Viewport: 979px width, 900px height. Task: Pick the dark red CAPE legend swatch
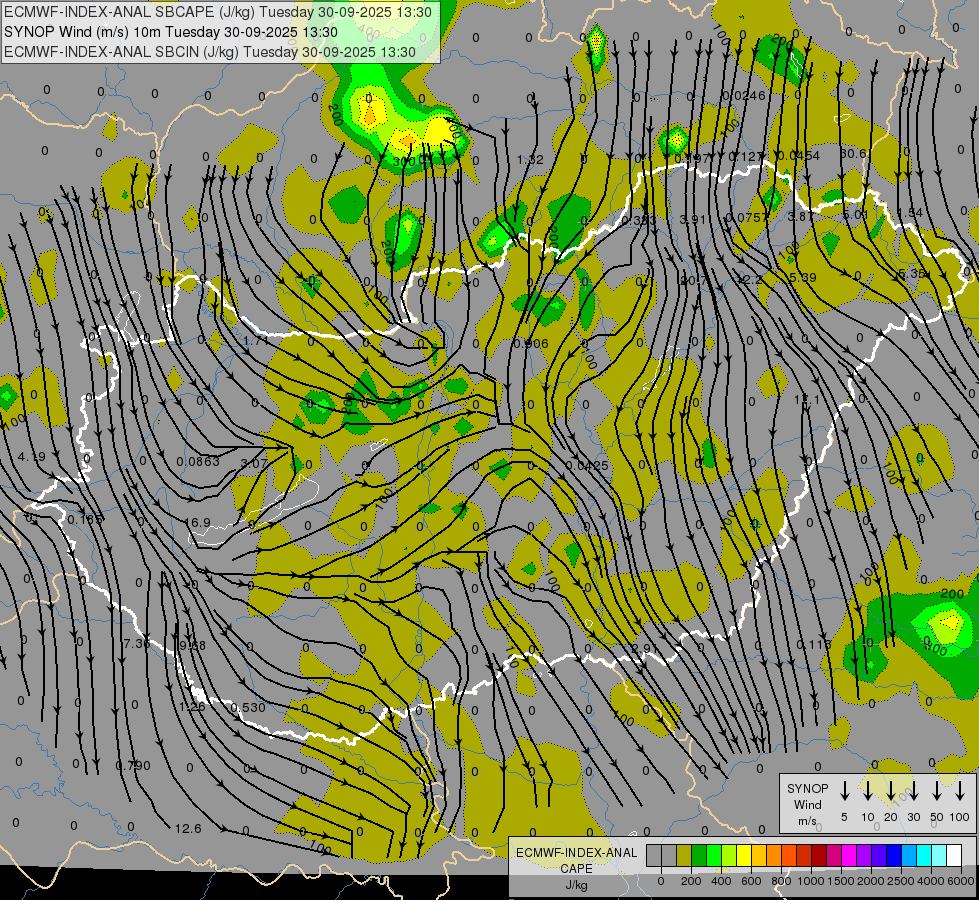(x=819, y=855)
